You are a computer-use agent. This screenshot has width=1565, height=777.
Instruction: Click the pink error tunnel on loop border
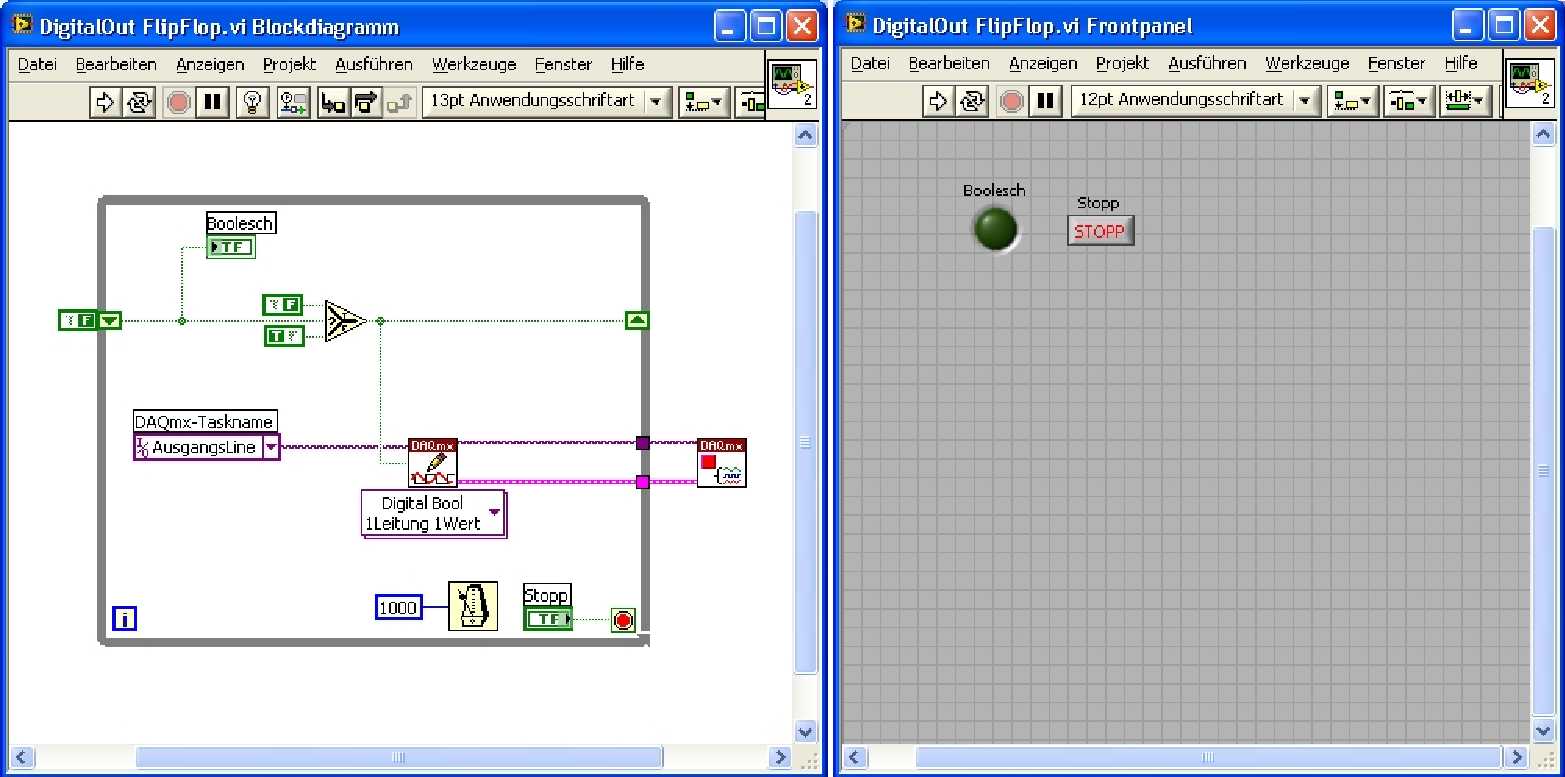(643, 482)
